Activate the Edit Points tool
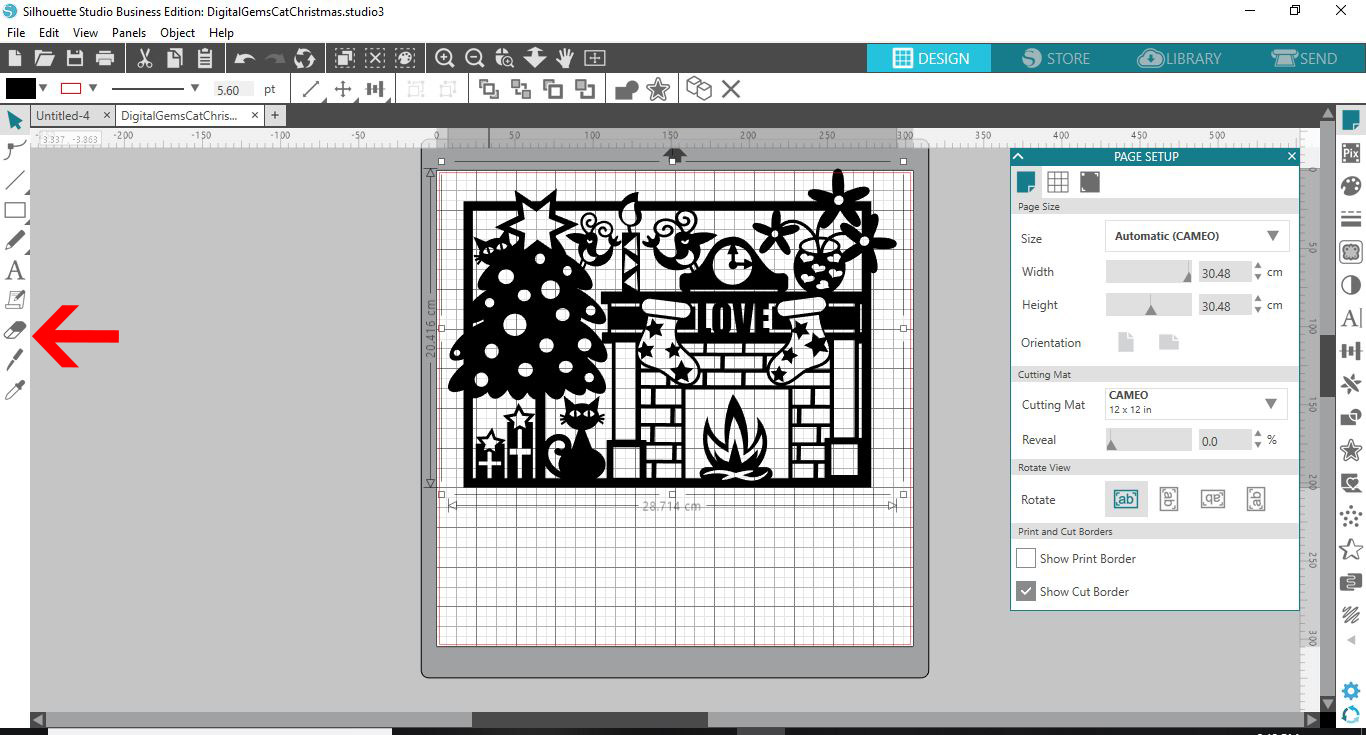The image size is (1366, 735). click(x=15, y=150)
